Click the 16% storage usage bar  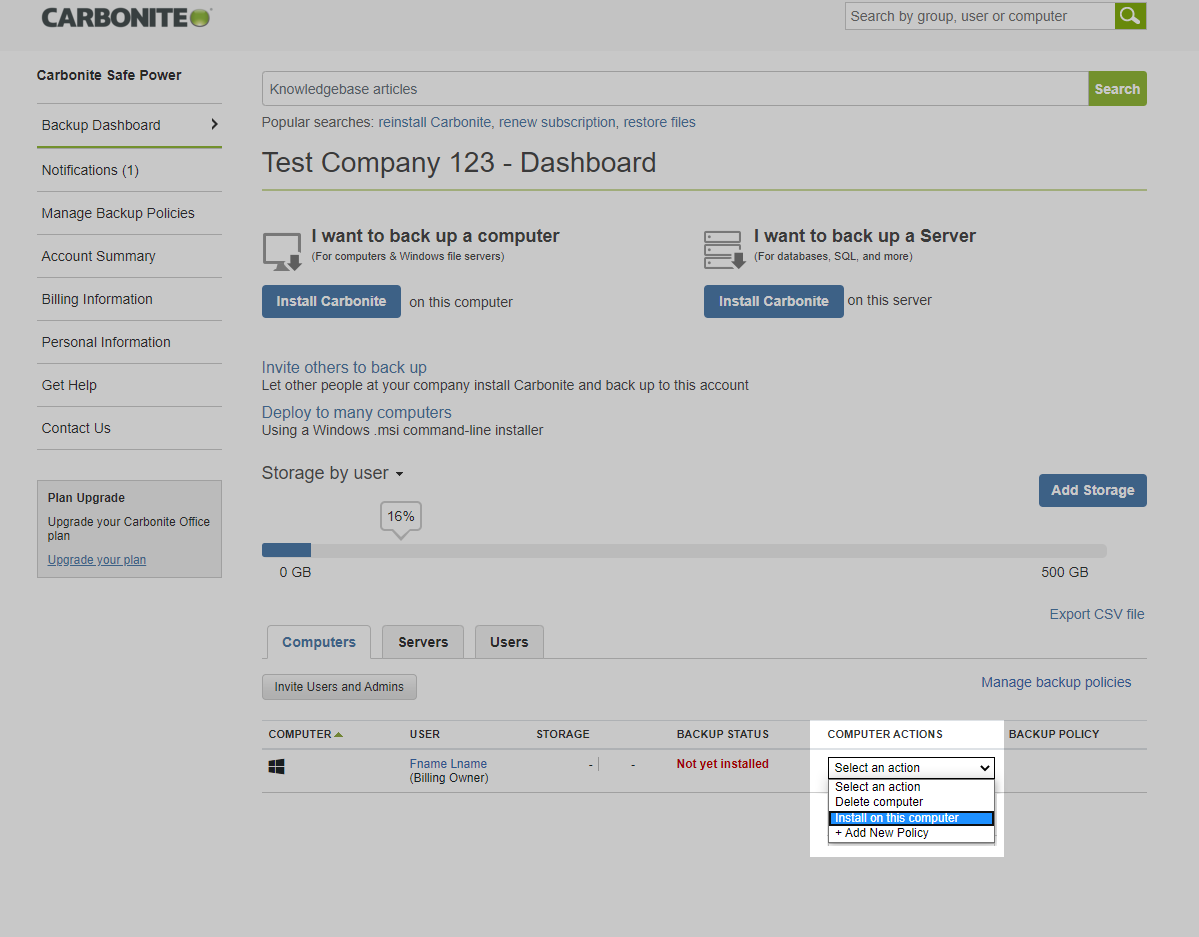click(287, 550)
